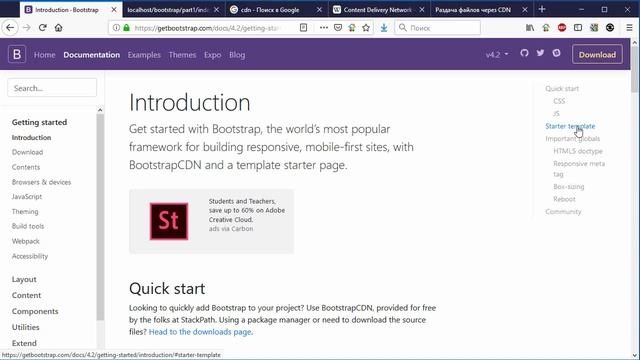Jump to Quick start in table of contents
The height and width of the screenshot is (360, 640).
562,89
